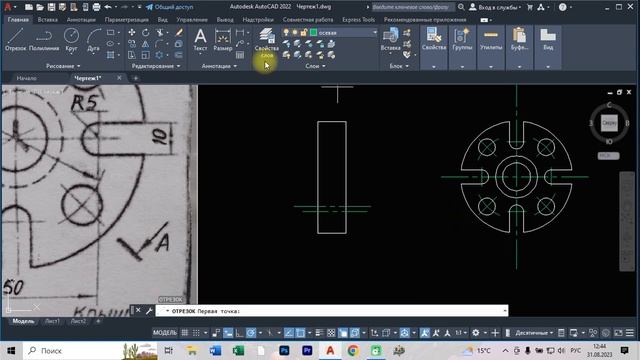Activate the Copy tool

click(132, 44)
